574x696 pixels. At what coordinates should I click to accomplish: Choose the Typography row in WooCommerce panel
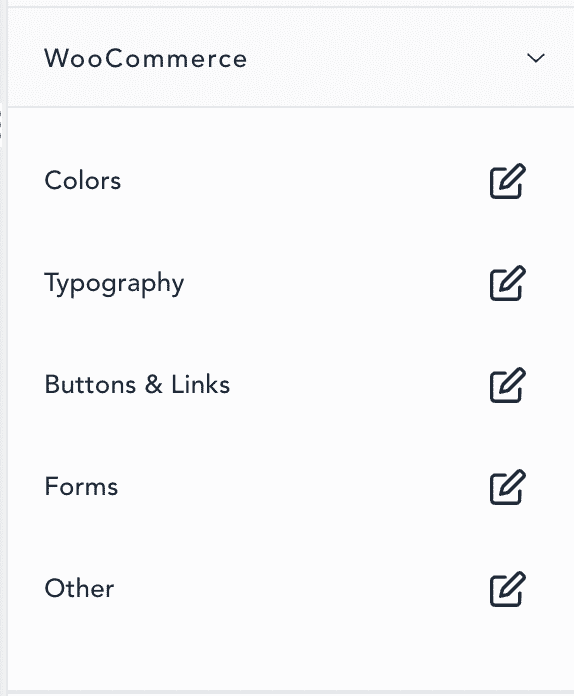(291, 283)
